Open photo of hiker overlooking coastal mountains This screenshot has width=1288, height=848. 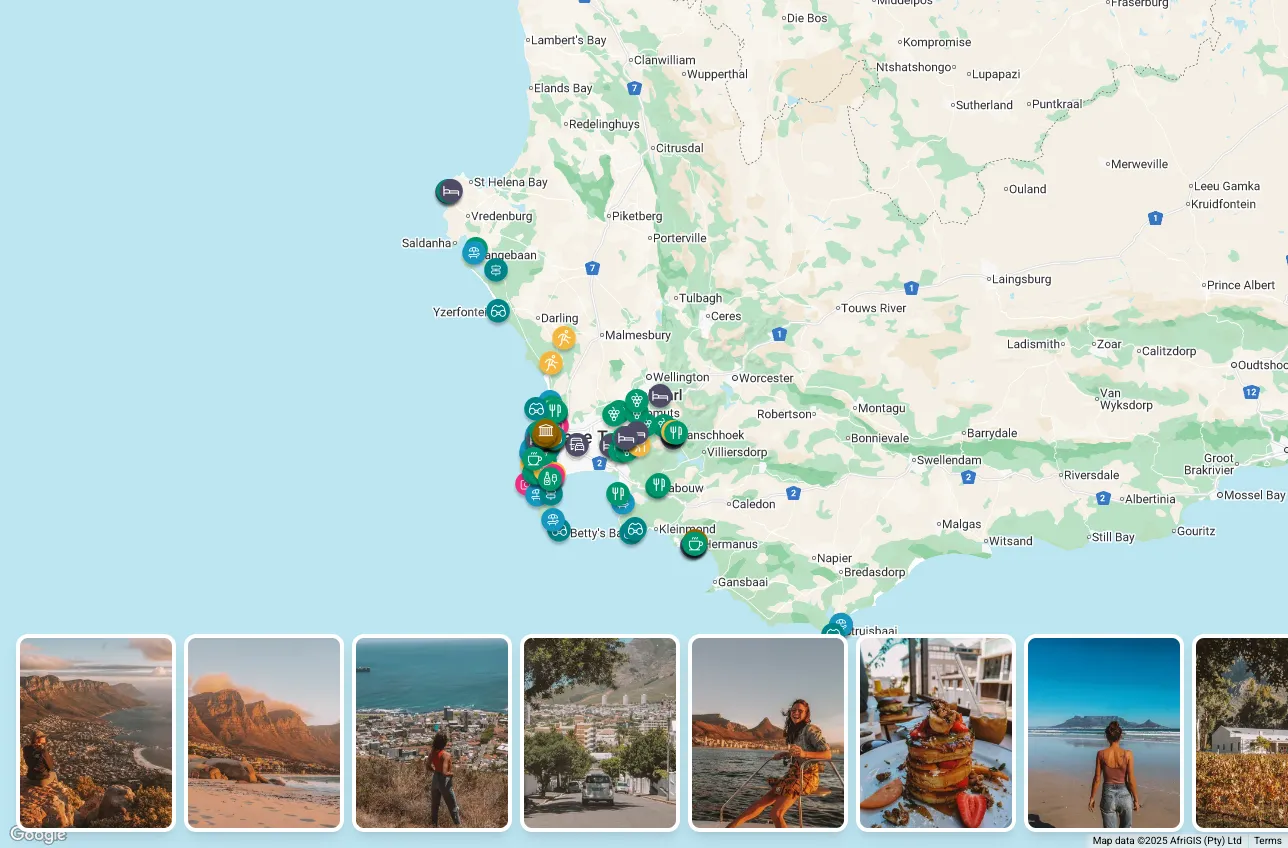coord(96,733)
